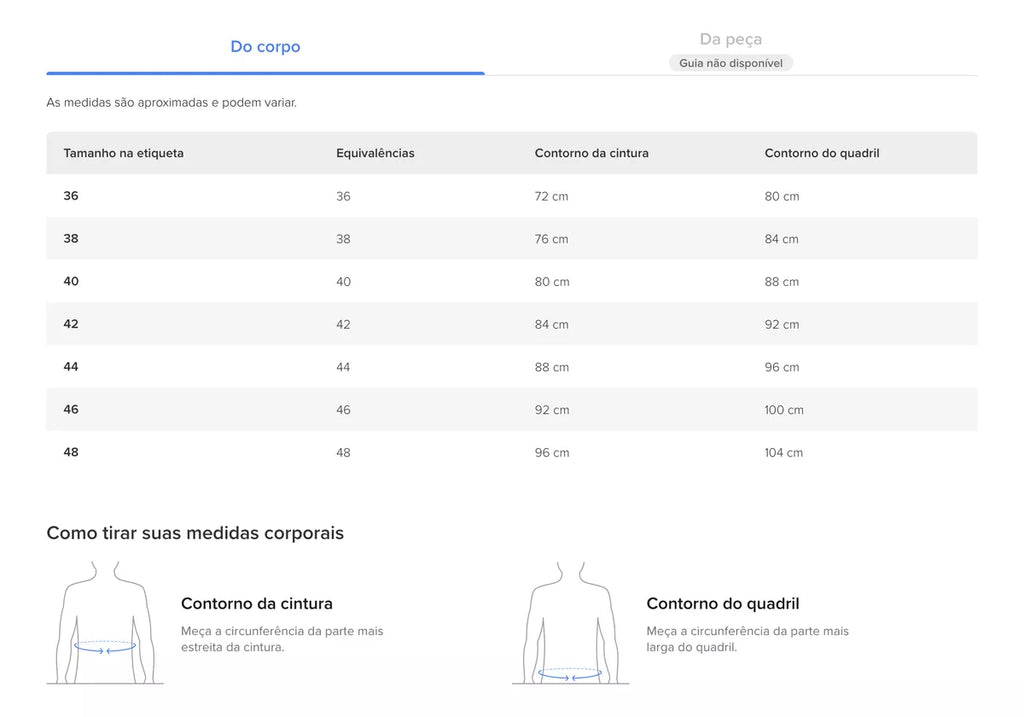
Task: Select the size 38 row label
Action: tap(71, 238)
